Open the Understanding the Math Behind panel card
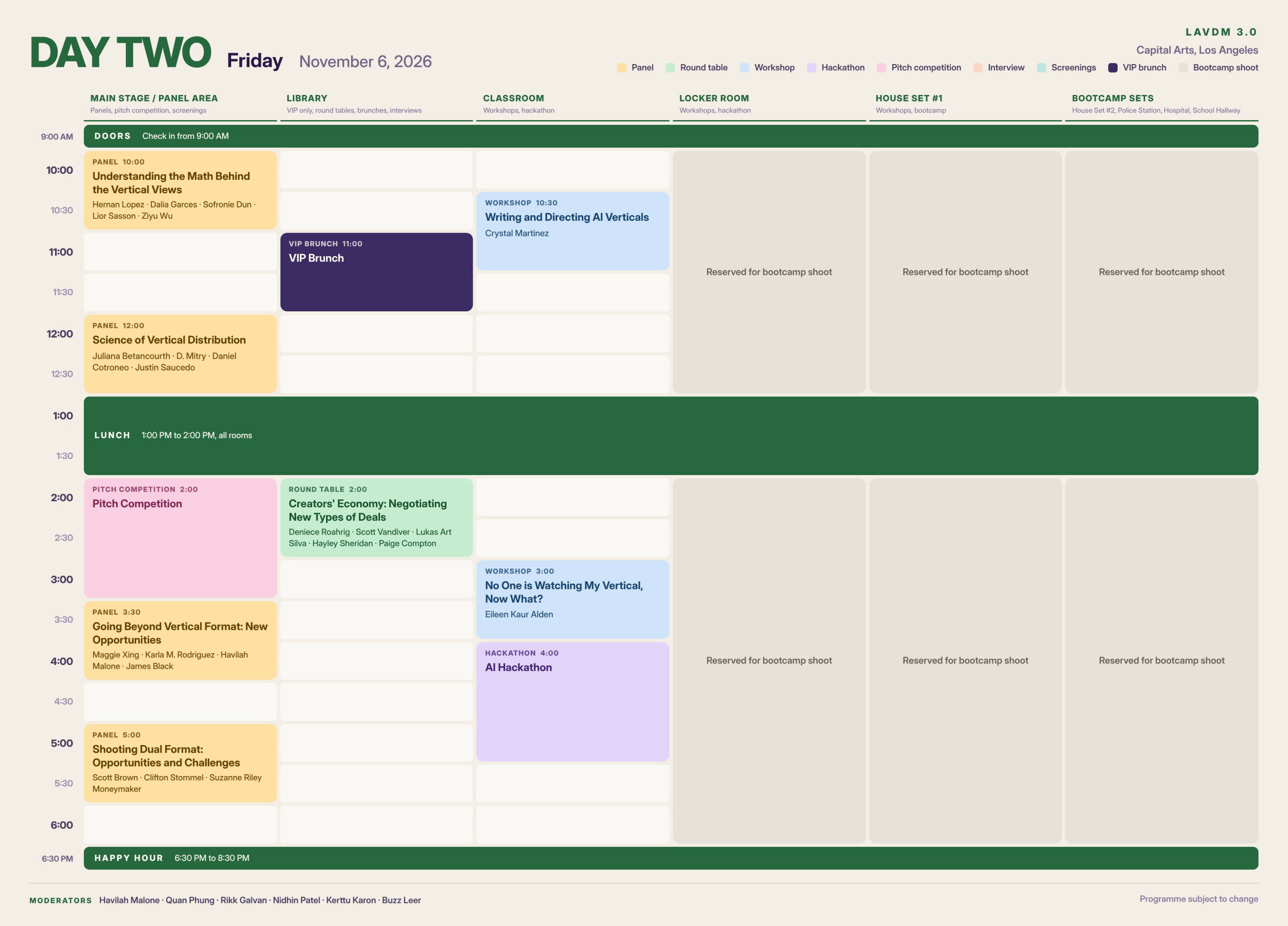The image size is (1288, 926). click(180, 190)
